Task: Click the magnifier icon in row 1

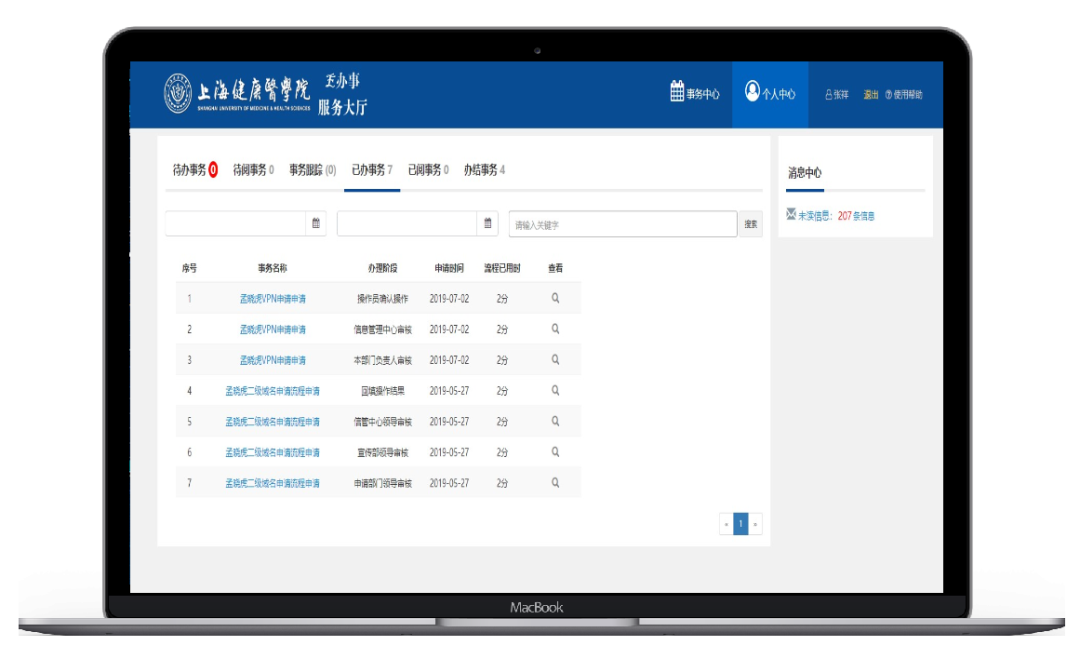Action: pyautogui.click(x=555, y=298)
